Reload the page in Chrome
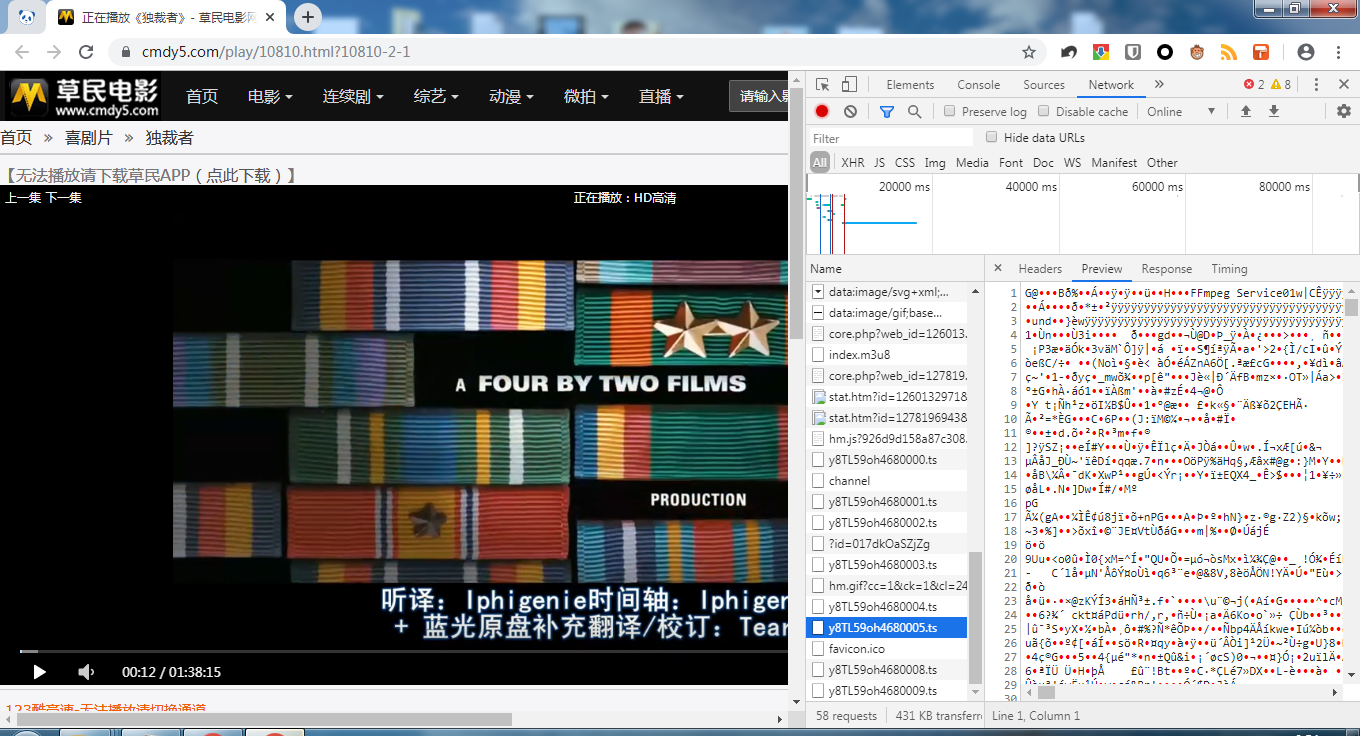This screenshot has width=1360, height=736. [86, 52]
